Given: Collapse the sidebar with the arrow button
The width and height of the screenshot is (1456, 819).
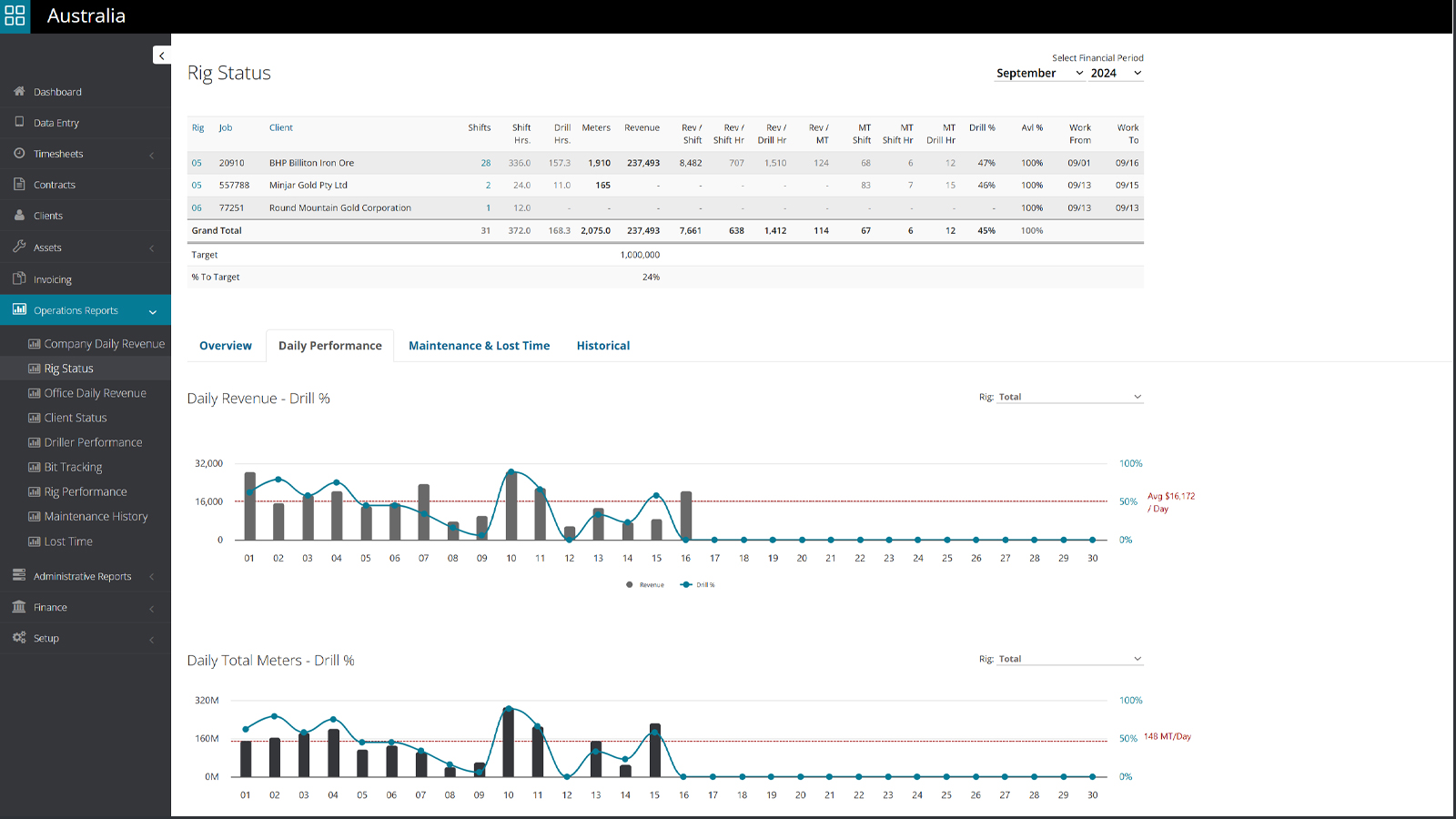Looking at the screenshot, I should (x=161, y=56).
